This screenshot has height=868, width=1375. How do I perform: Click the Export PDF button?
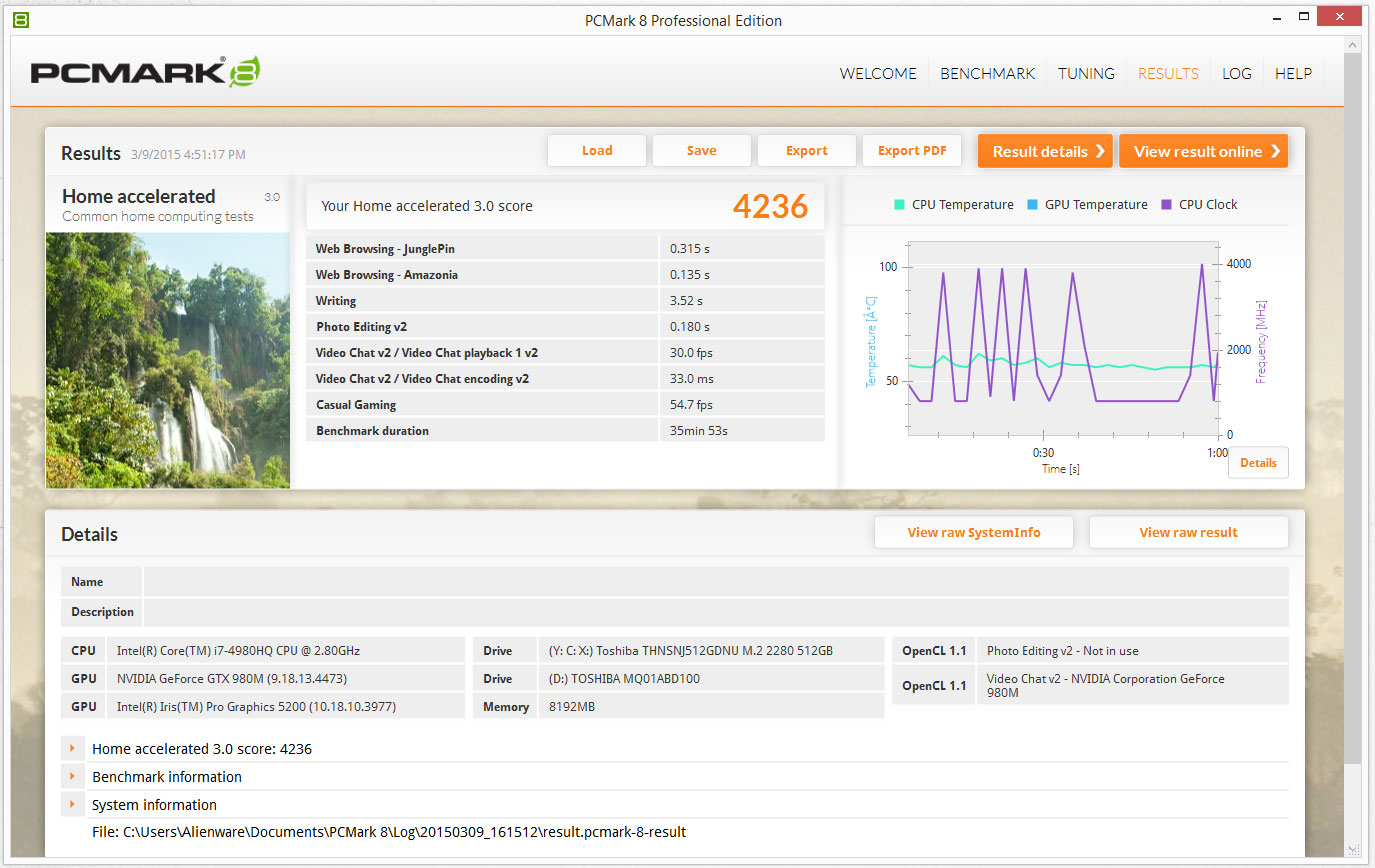912,151
